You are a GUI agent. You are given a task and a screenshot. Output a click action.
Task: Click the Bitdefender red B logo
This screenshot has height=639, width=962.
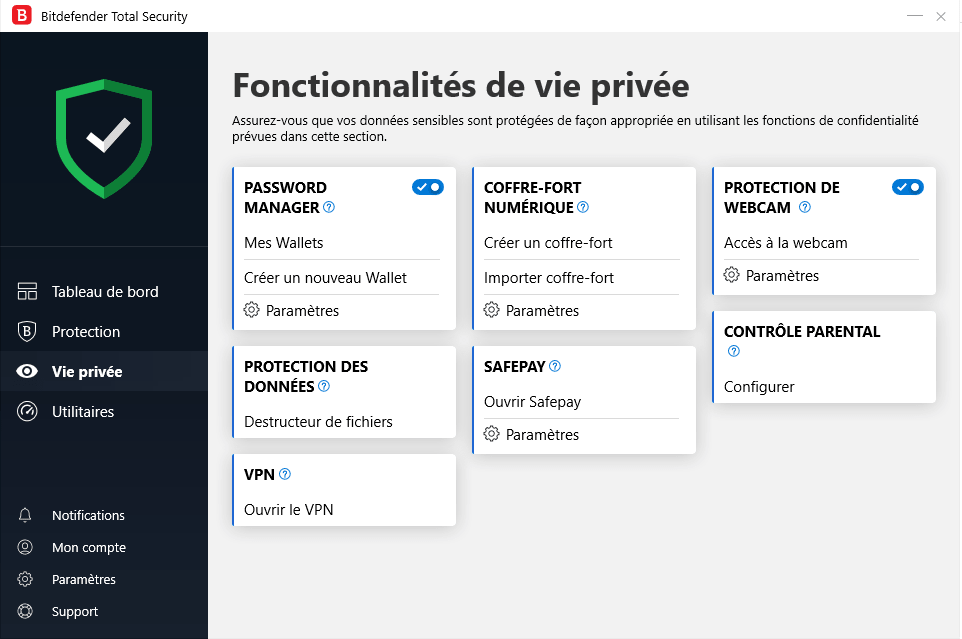tap(21, 15)
